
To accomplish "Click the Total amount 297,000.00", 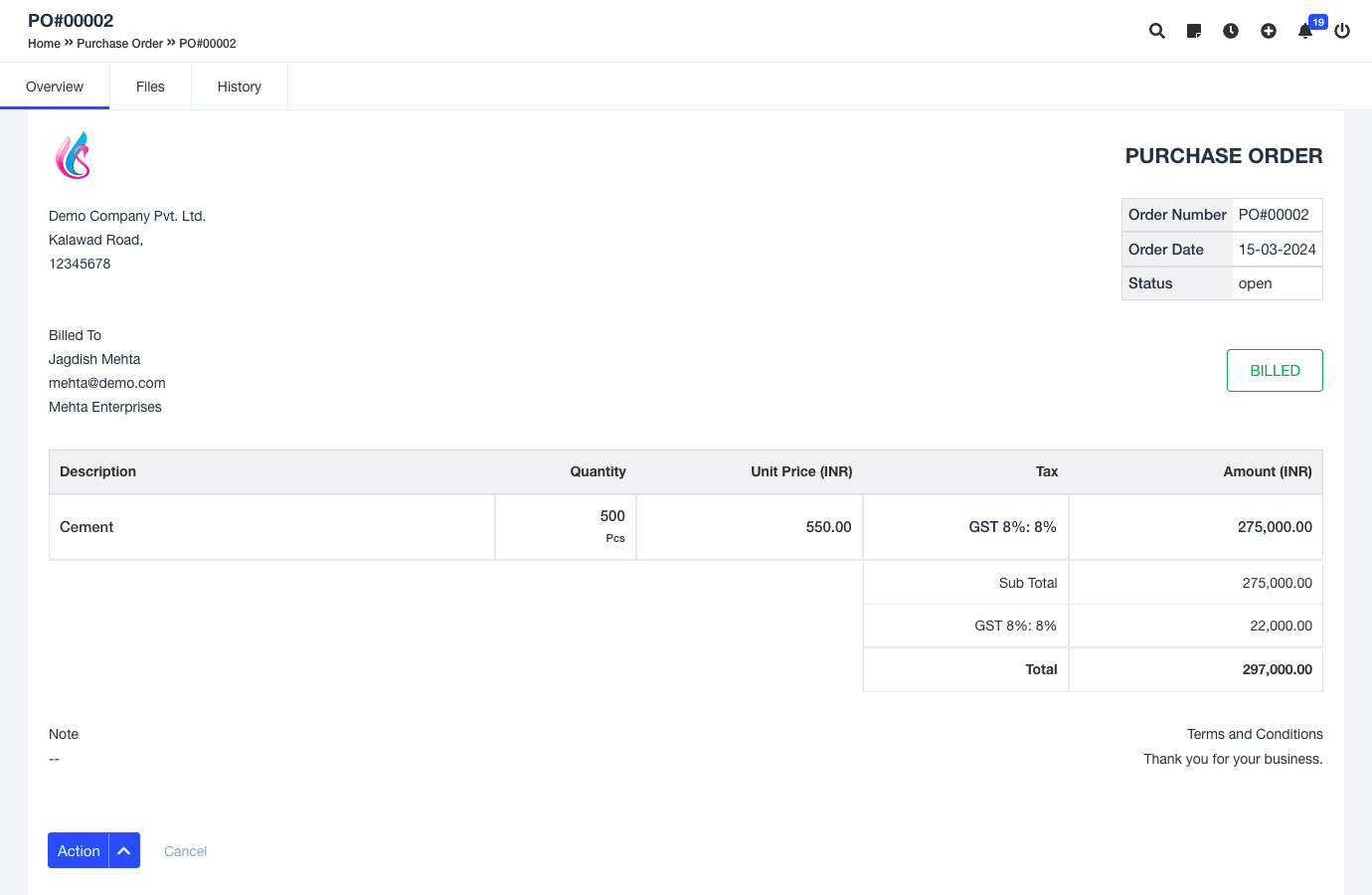I will [1277, 669].
